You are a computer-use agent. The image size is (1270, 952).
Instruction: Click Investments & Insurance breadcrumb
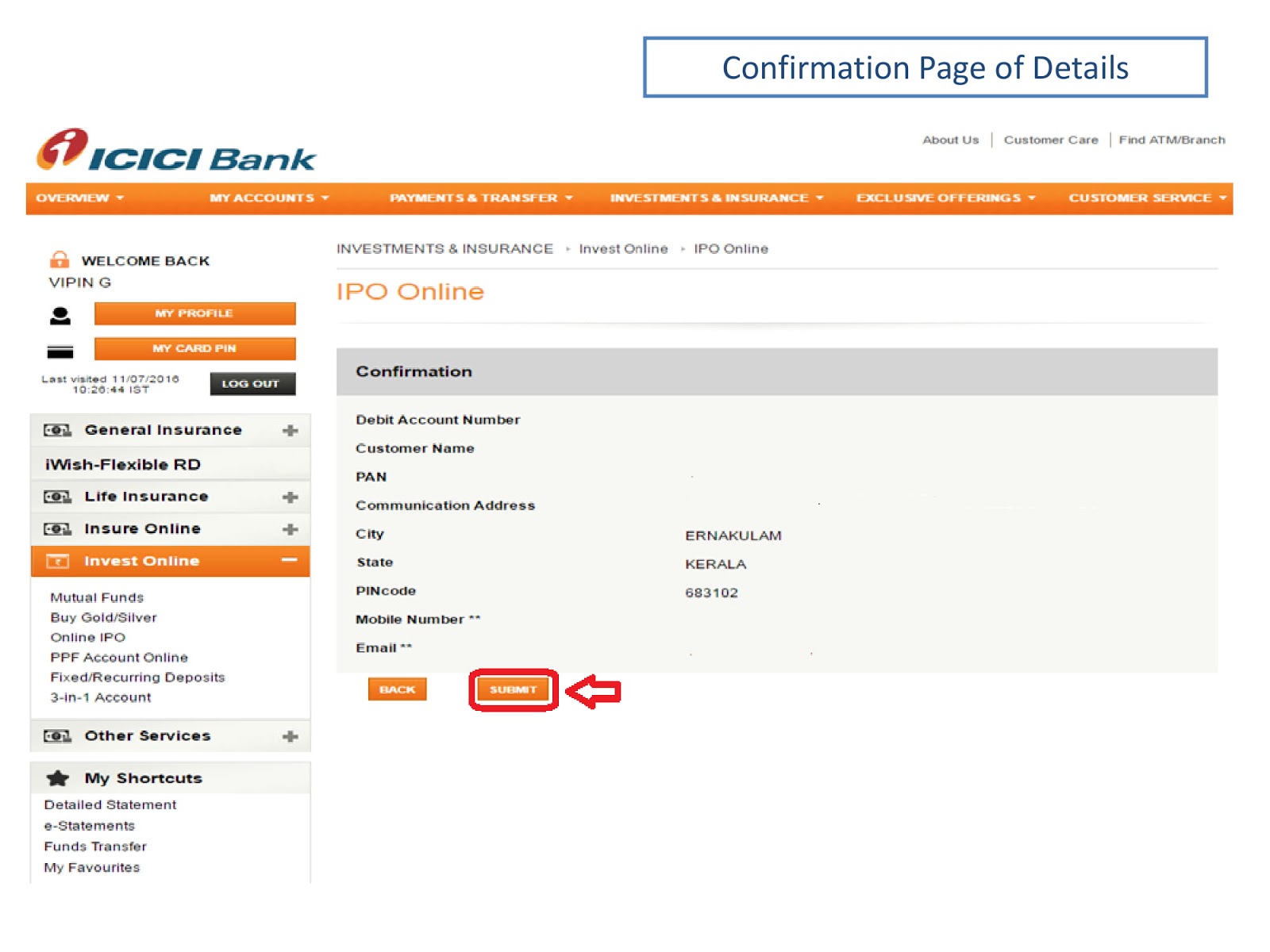pyautogui.click(x=444, y=248)
